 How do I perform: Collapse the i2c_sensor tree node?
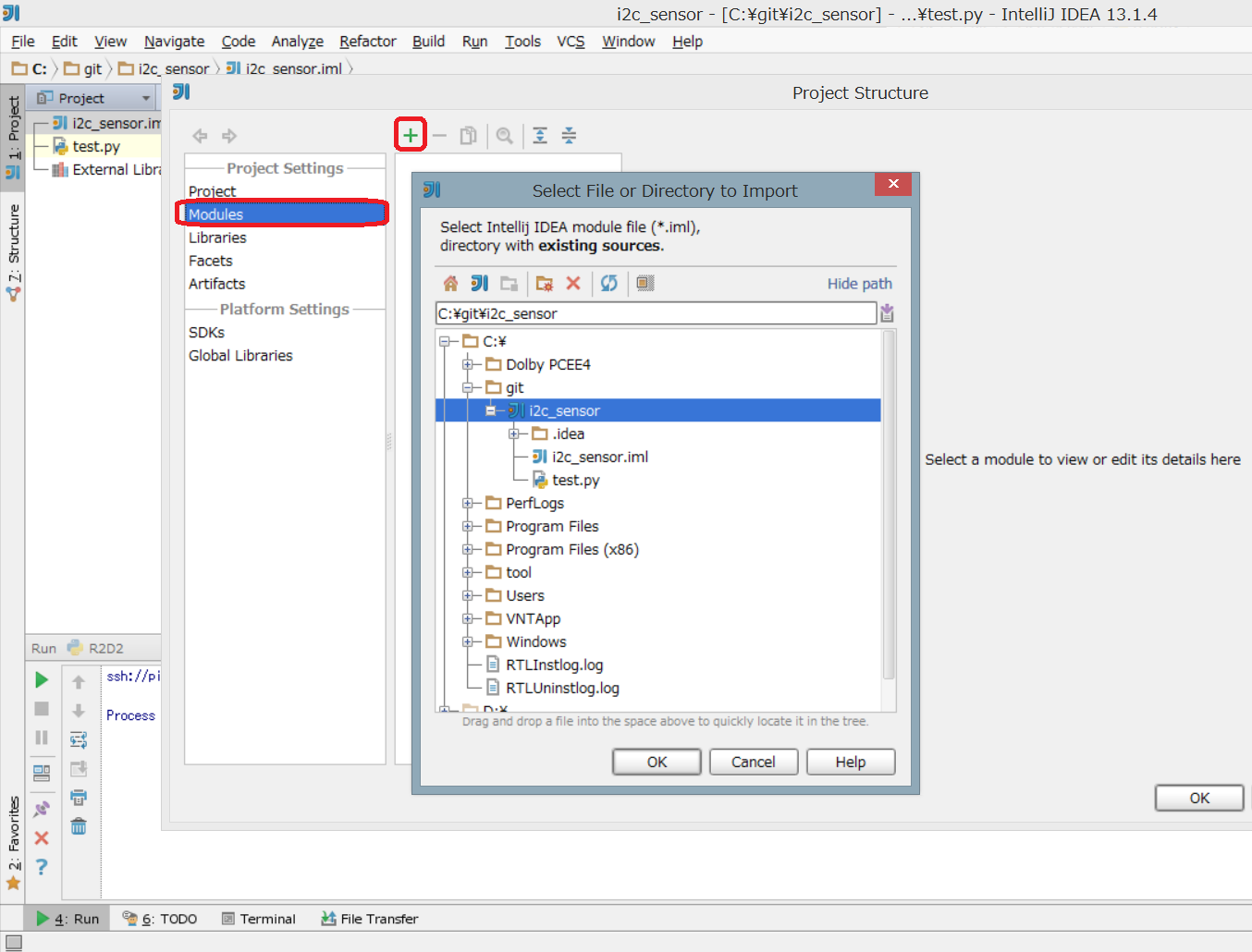(491, 410)
